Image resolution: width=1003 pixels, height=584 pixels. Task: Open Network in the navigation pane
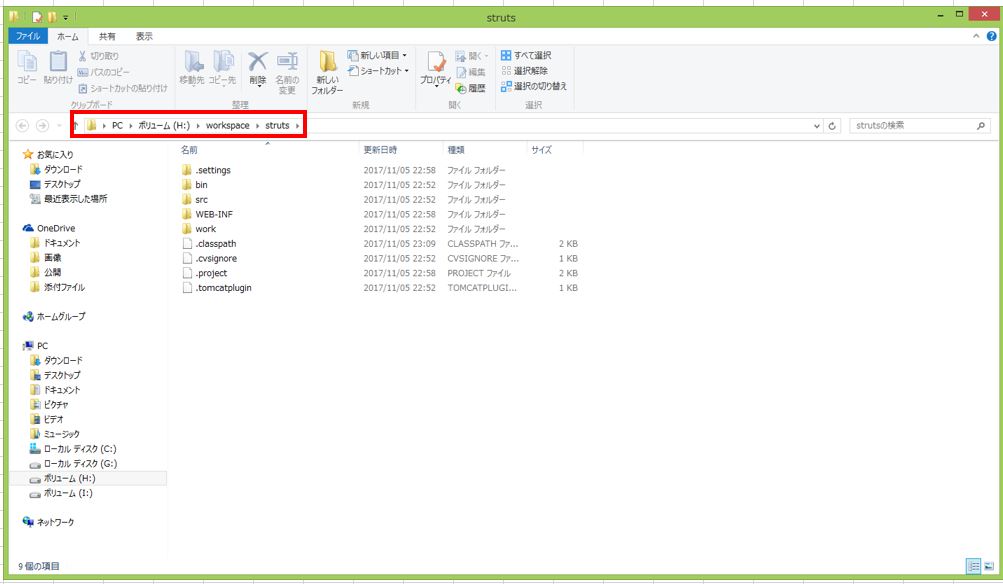[55, 523]
